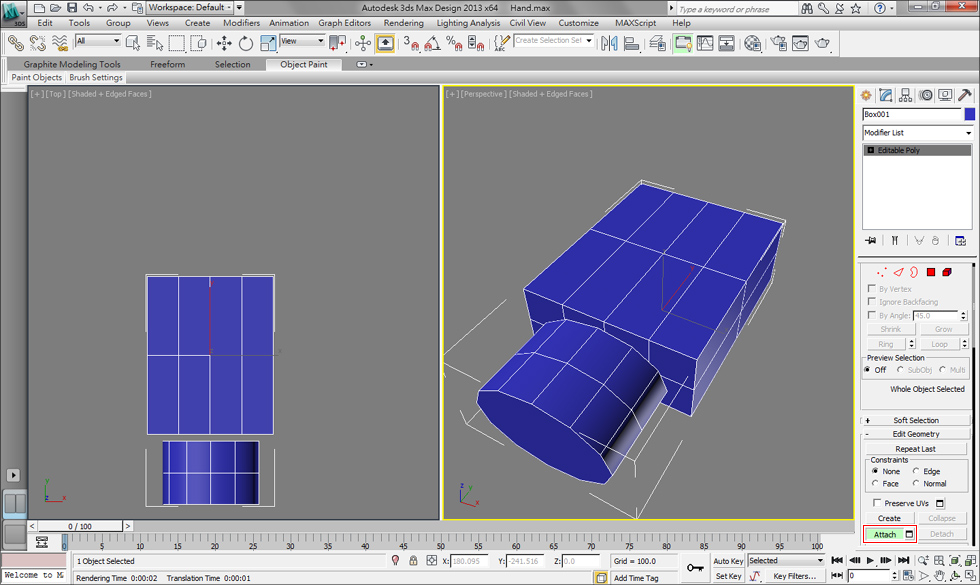Screen dimensions: 980x585
Task: Open the Rendering menu
Action: 403,23
